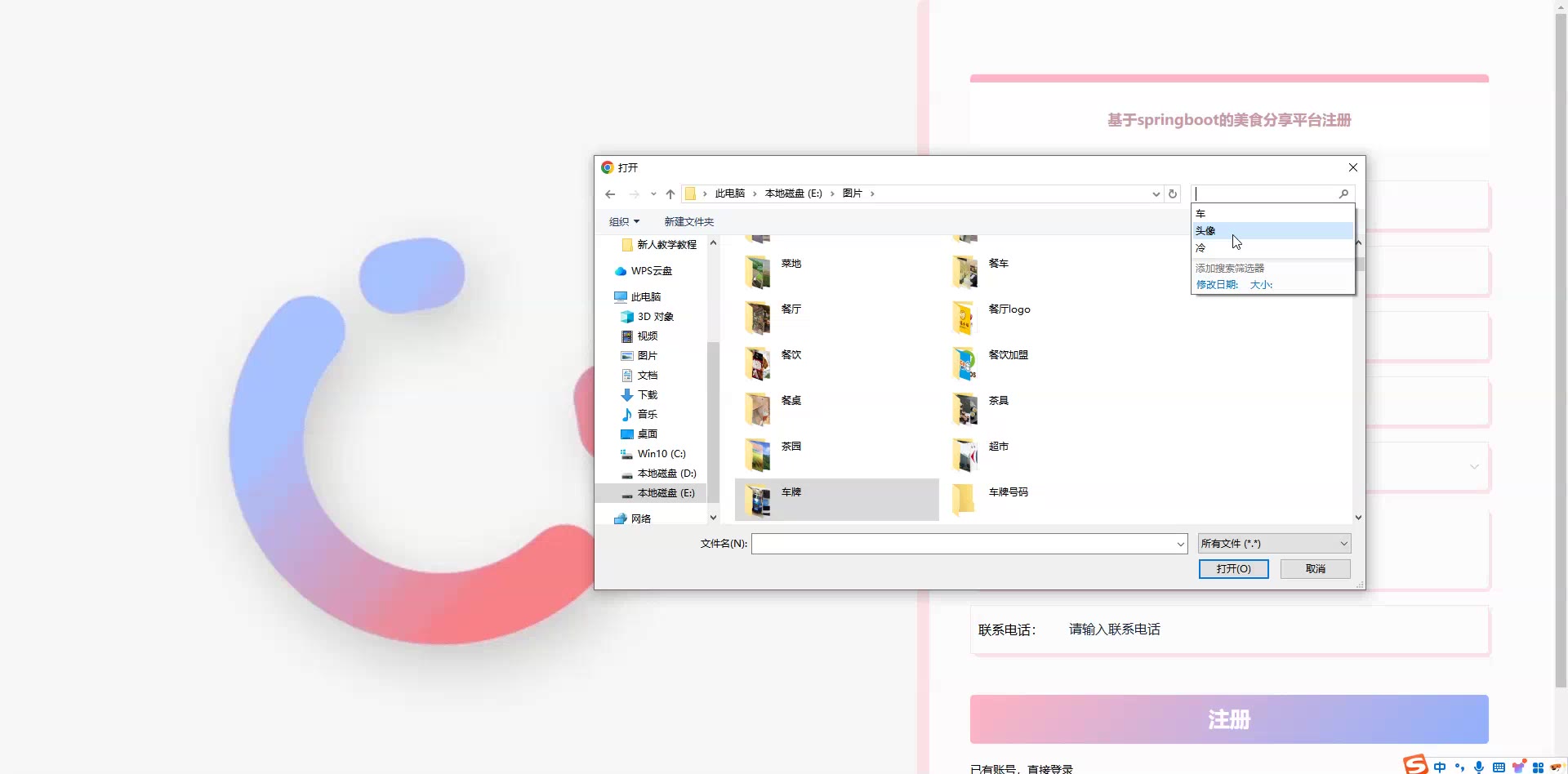Open the registration form dropdown behind the dialog
Viewport: 1568px width, 774px height.
coord(1474,467)
